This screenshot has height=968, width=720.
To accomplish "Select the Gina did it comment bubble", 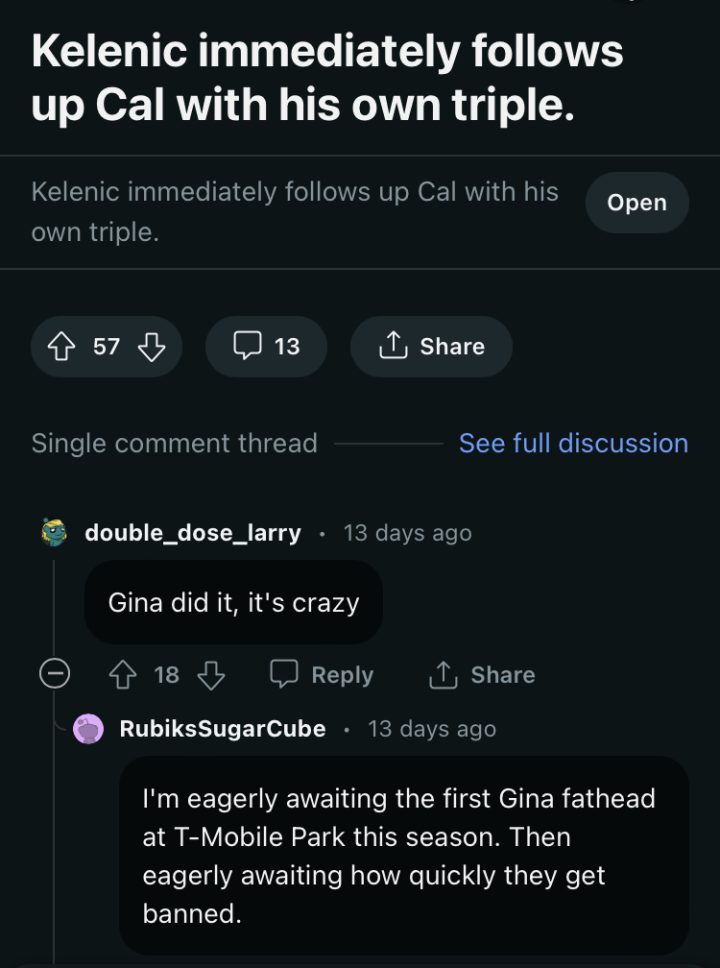I will point(233,603).
